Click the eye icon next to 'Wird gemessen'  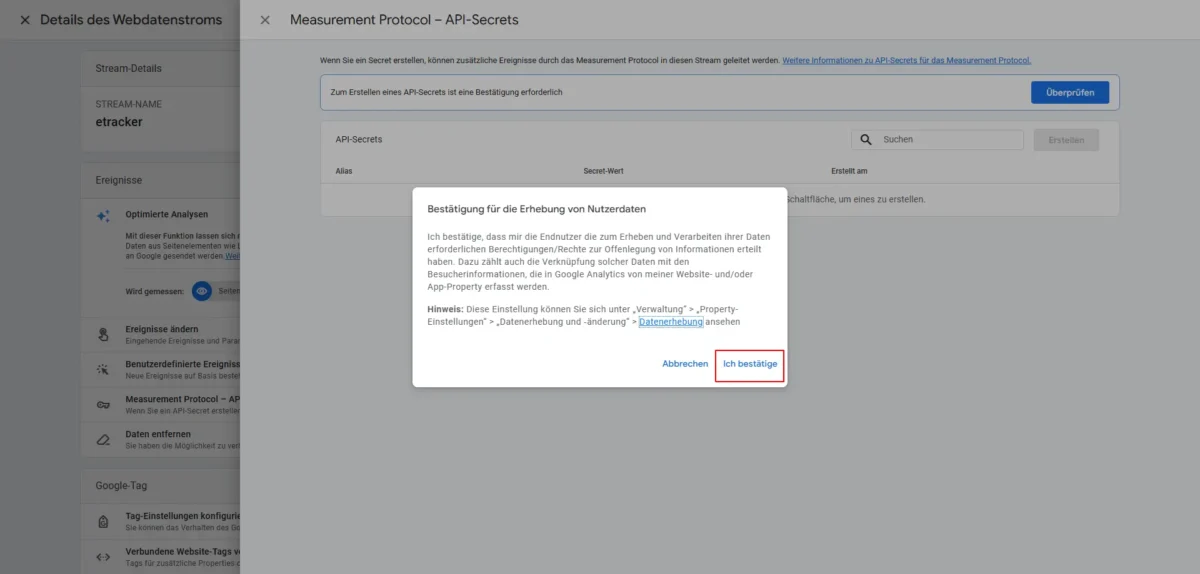click(202, 290)
